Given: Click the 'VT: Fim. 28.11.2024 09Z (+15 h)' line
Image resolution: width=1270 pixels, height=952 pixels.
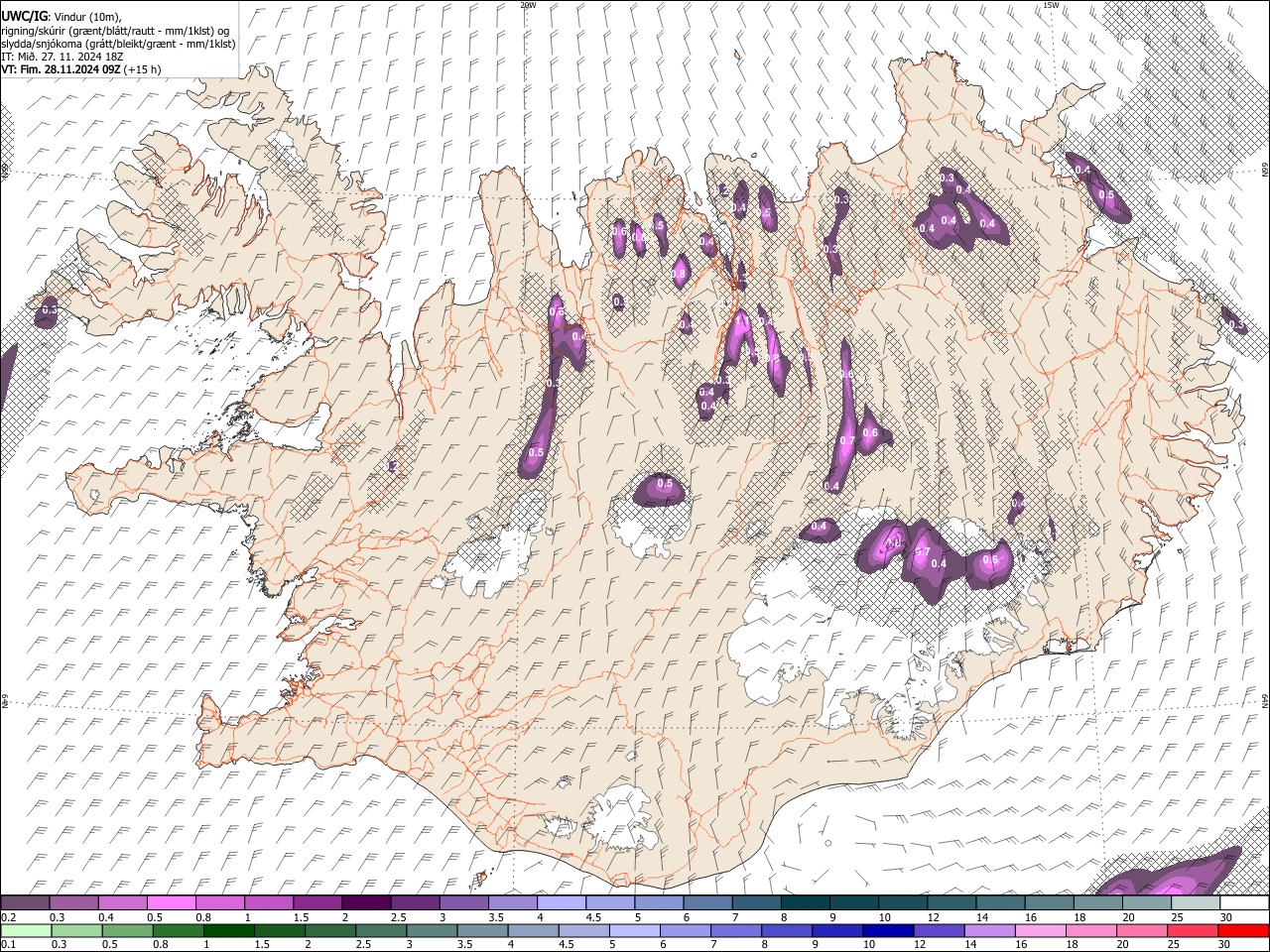Looking at the screenshot, I should 80,69.
